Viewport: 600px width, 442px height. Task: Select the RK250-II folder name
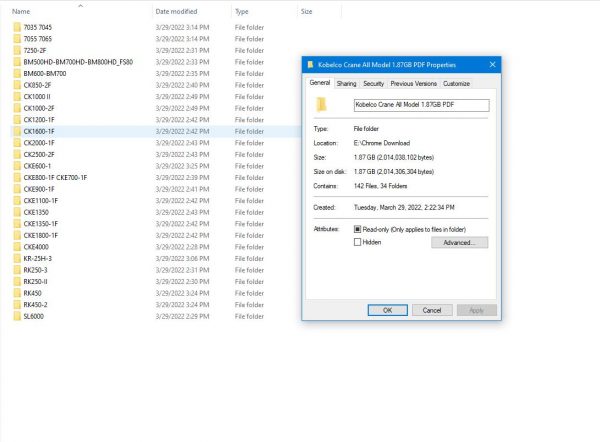click(x=36, y=282)
